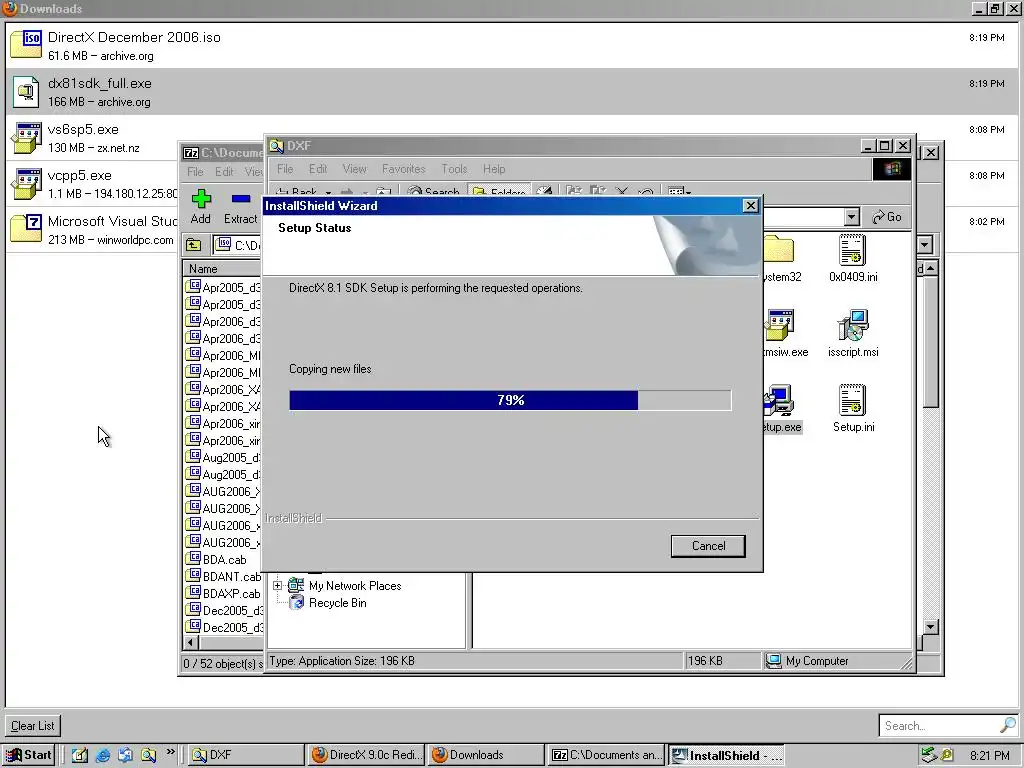Select the vs6sp5.exe installer icon

tap(26, 137)
